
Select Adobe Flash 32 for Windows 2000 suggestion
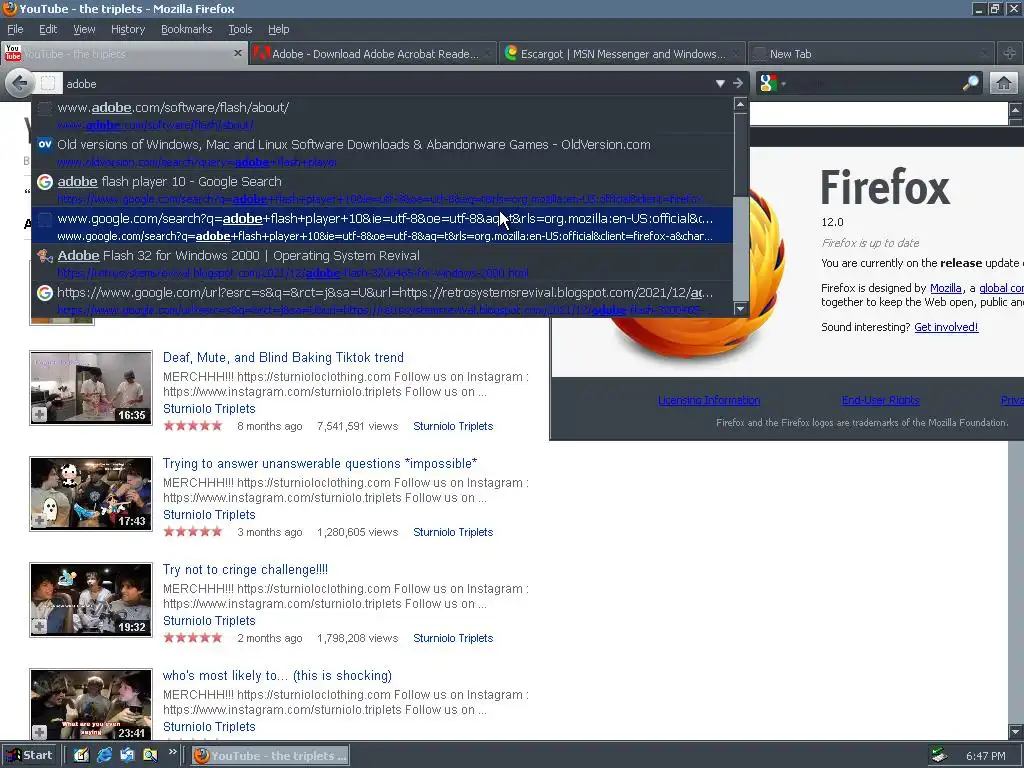click(382, 263)
